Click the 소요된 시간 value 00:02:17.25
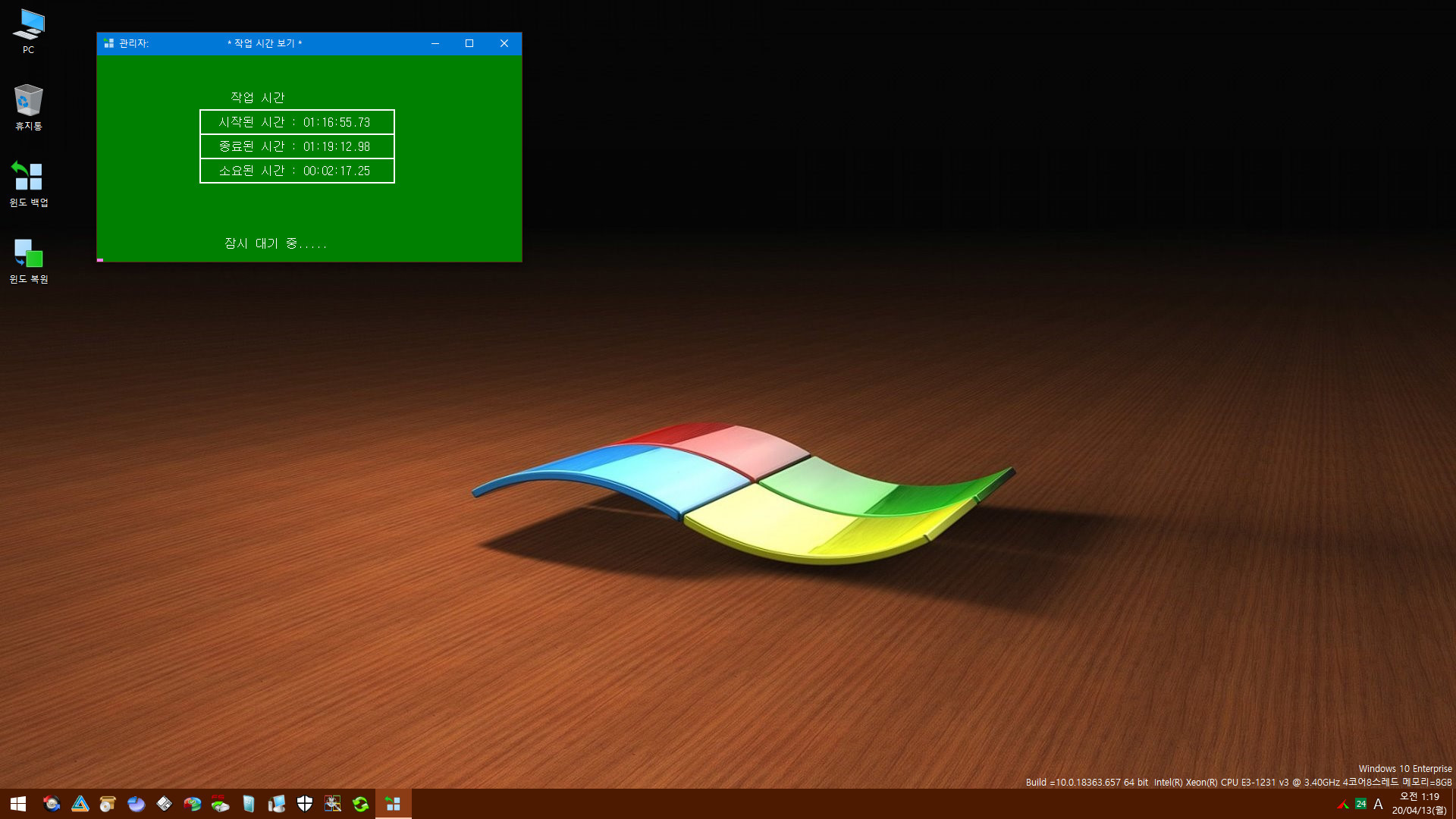This screenshot has width=1456, height=819. click(337, 171)
